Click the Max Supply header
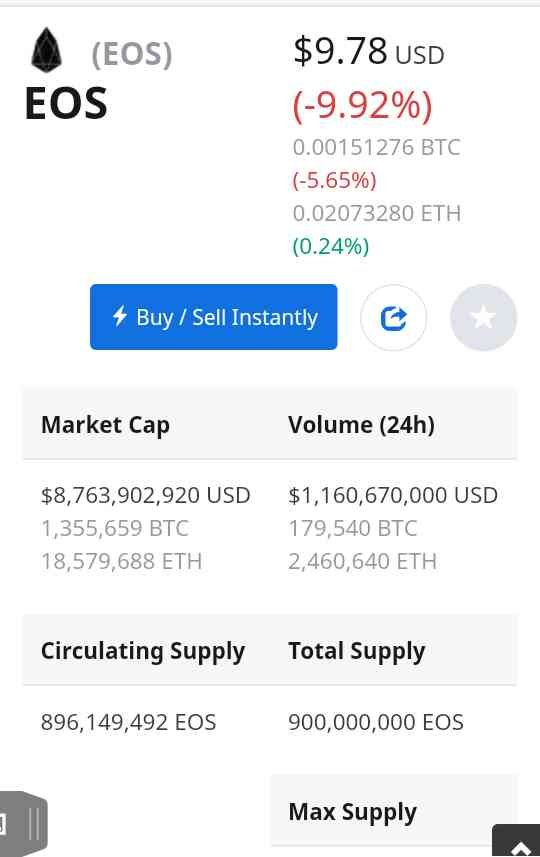Screen dimensions: 540x857 pyautogui.click(x=353, y=812)
